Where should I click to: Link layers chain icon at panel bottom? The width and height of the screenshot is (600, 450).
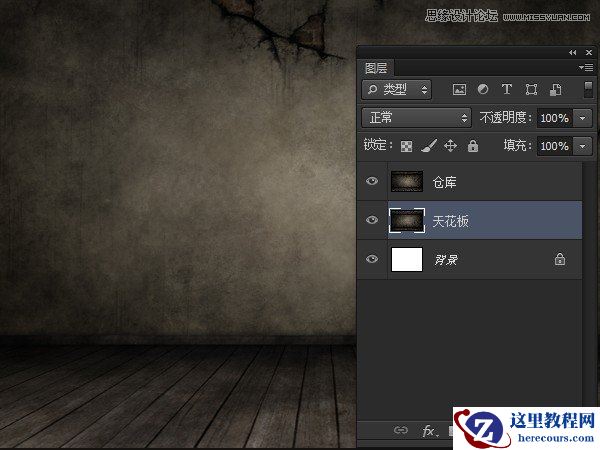point(401,430)
